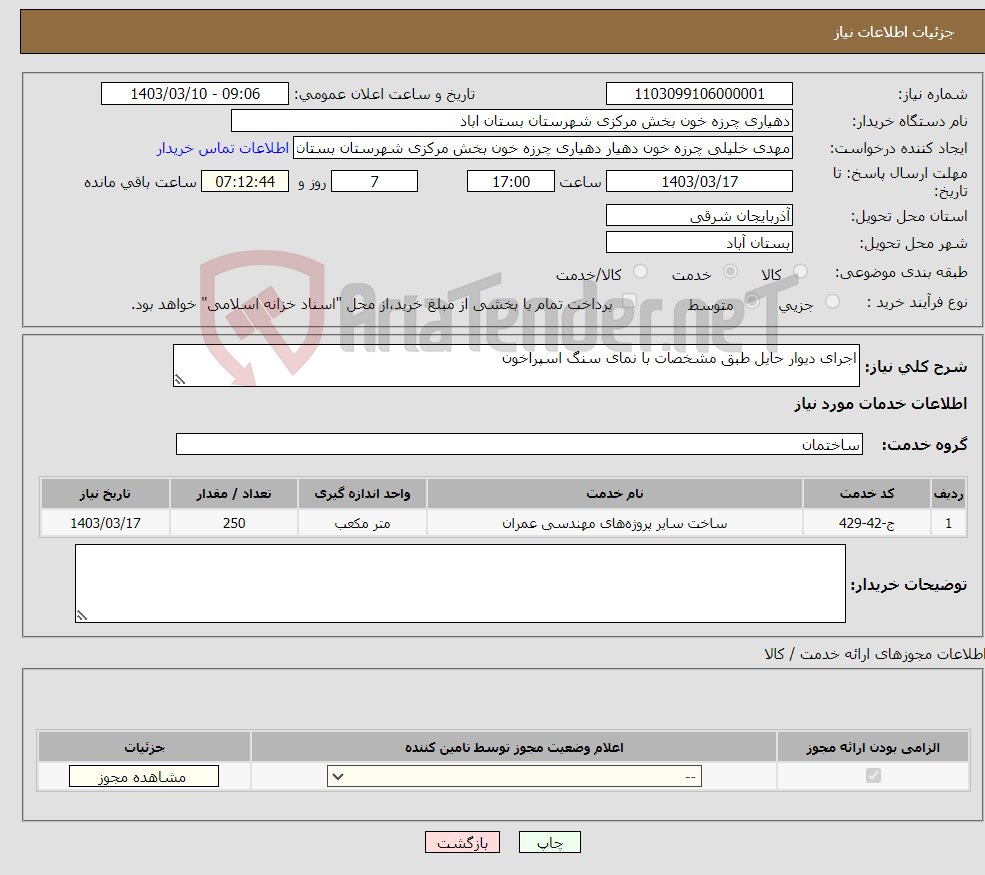Click the buyer notes textarea توضیحات خریدار
The width and height of the screenshot is (985, 875).
coord(460,584)
